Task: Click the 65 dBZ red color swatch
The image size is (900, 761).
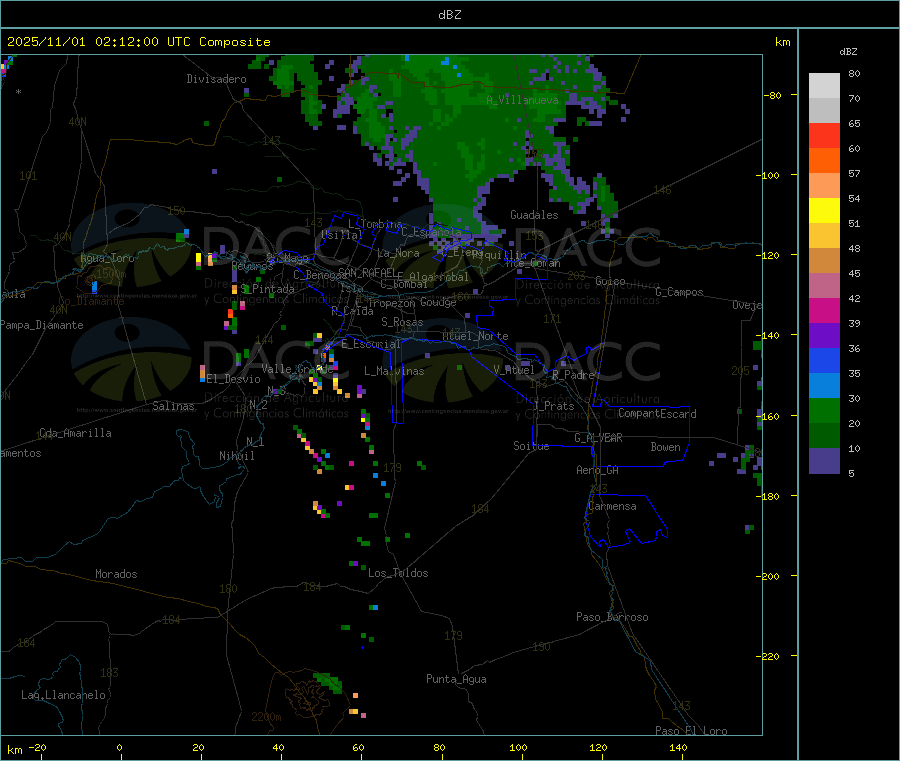Action: [x=824, y=135]
